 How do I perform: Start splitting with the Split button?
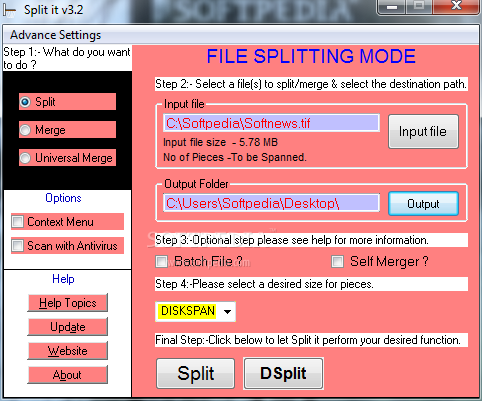coord(196,373)
